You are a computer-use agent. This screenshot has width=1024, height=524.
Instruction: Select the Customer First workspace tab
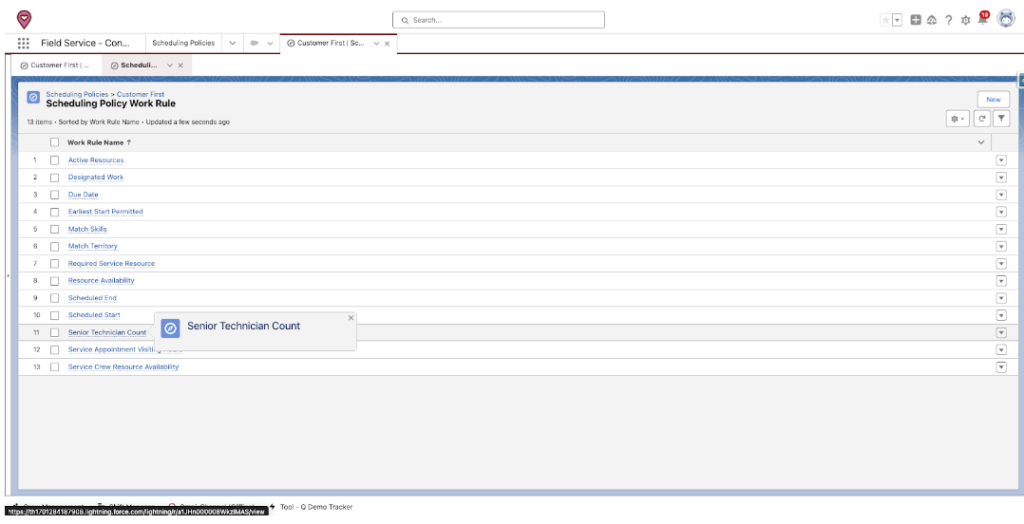pos(330,43)
